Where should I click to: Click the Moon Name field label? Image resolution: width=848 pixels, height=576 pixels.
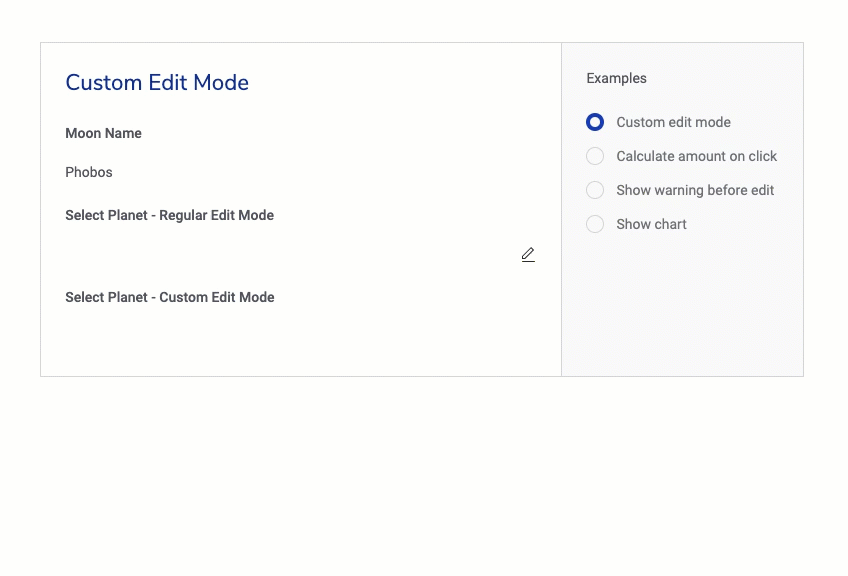(103, 133)
